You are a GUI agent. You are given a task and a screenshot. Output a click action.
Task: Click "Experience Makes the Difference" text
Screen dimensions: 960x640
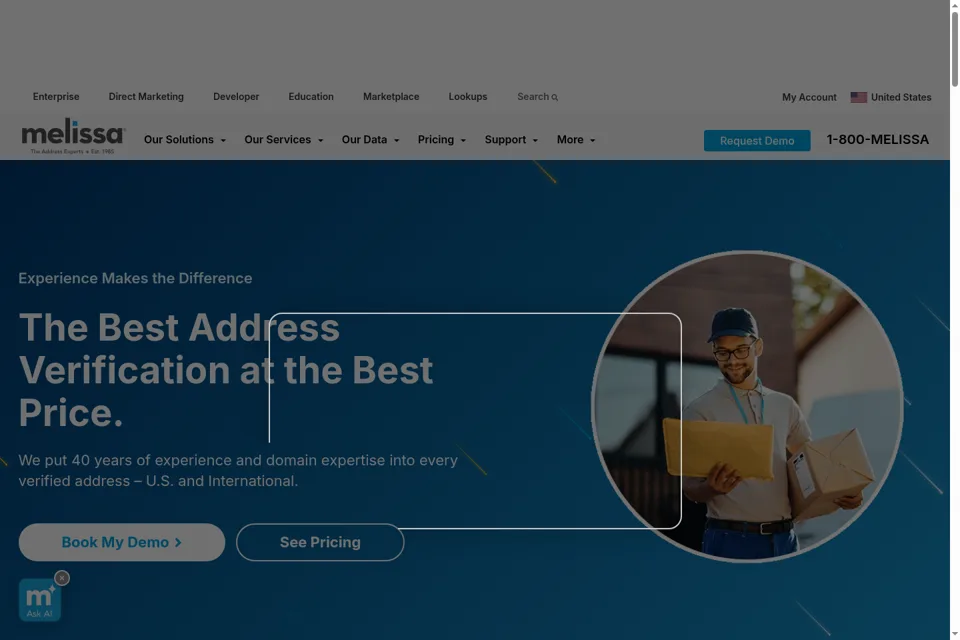click(x=135, y=278)
